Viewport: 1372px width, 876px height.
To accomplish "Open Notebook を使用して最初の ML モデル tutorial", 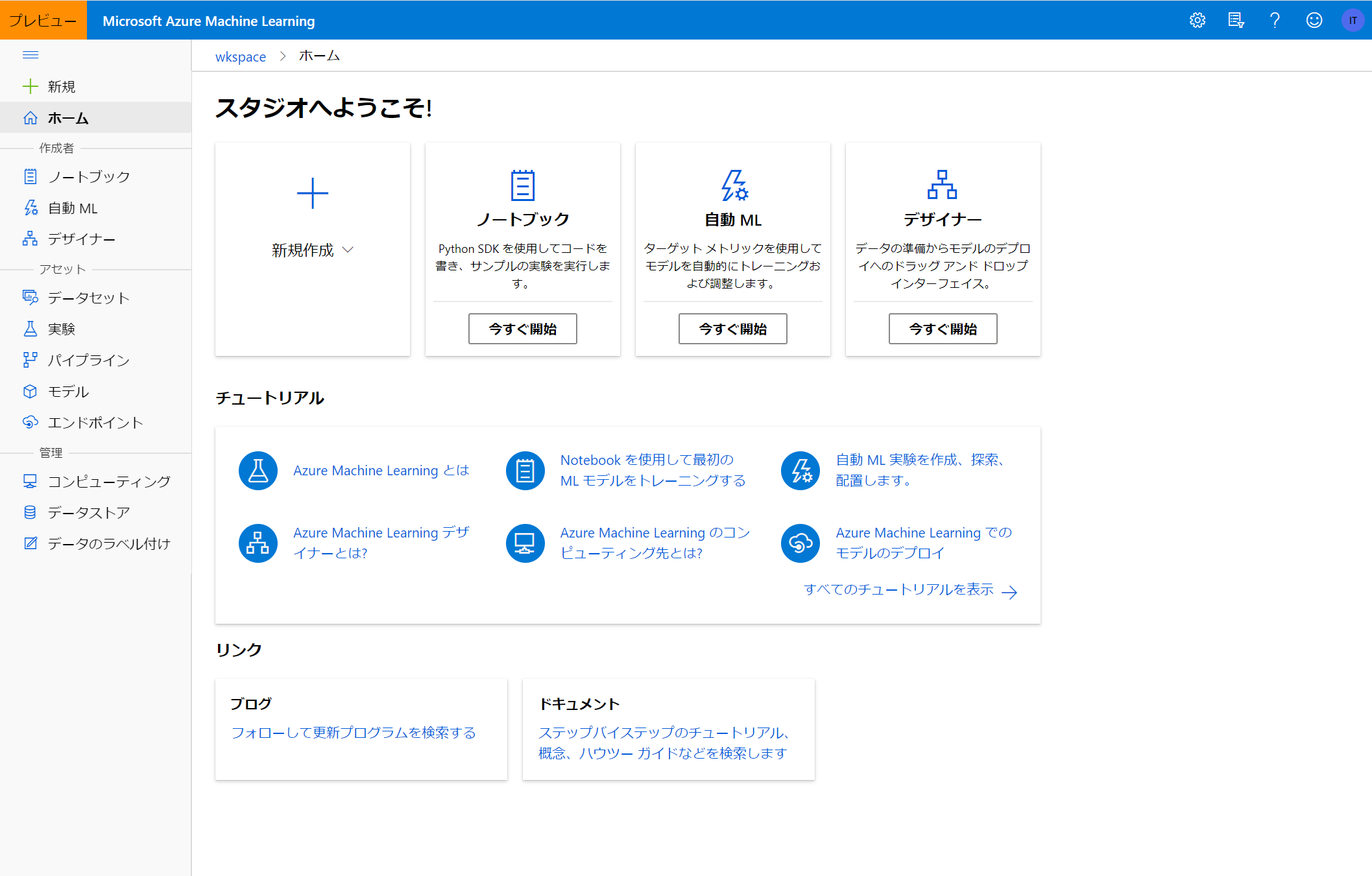I will tap(653, 470).
